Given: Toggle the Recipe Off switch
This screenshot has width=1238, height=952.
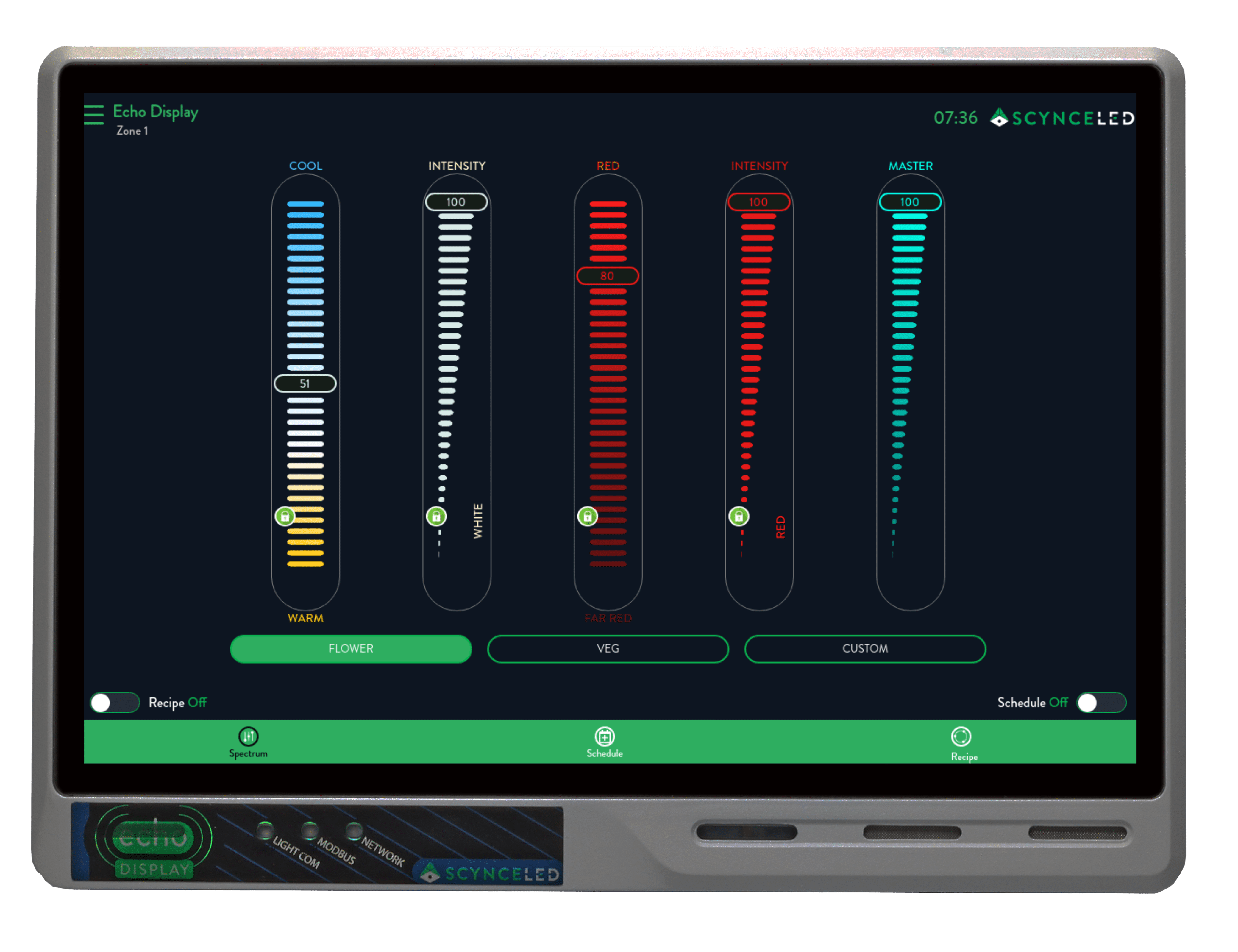Looking at the screenshot, I should (x=115, y=702).
